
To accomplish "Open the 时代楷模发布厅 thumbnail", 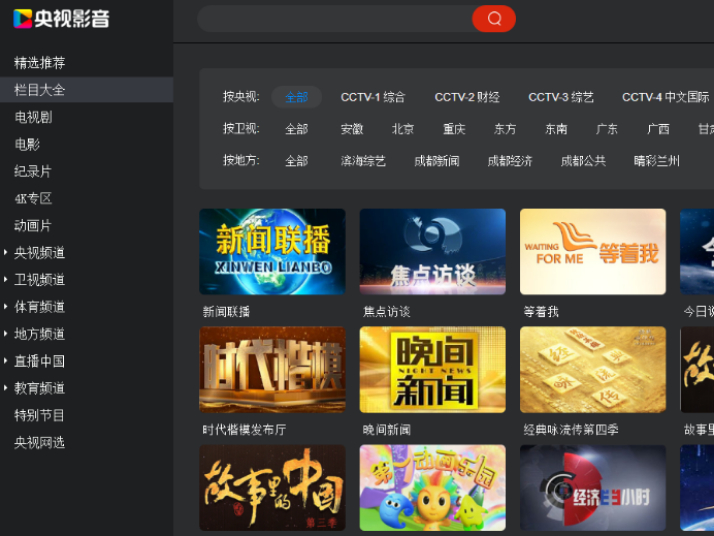I will 272,369.
